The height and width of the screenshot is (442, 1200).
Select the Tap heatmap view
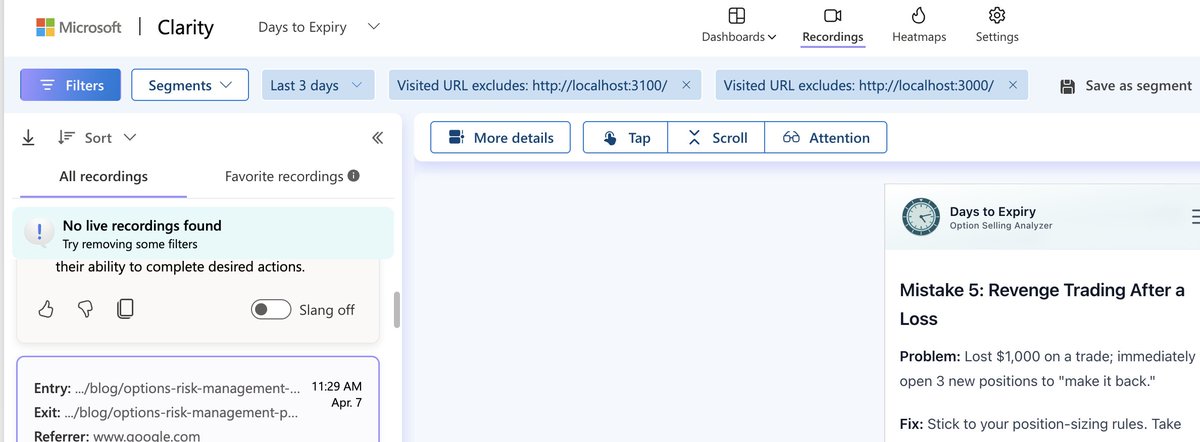(626, 138)
